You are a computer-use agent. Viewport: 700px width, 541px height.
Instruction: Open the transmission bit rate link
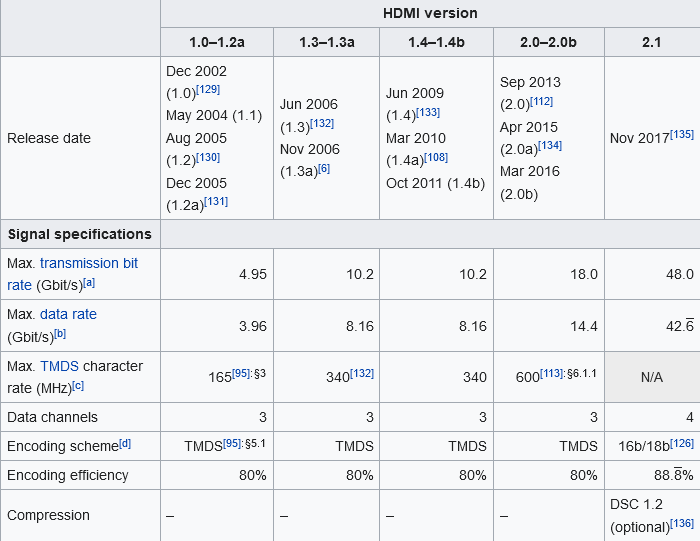pyautogui.click(x=89, y=263)
